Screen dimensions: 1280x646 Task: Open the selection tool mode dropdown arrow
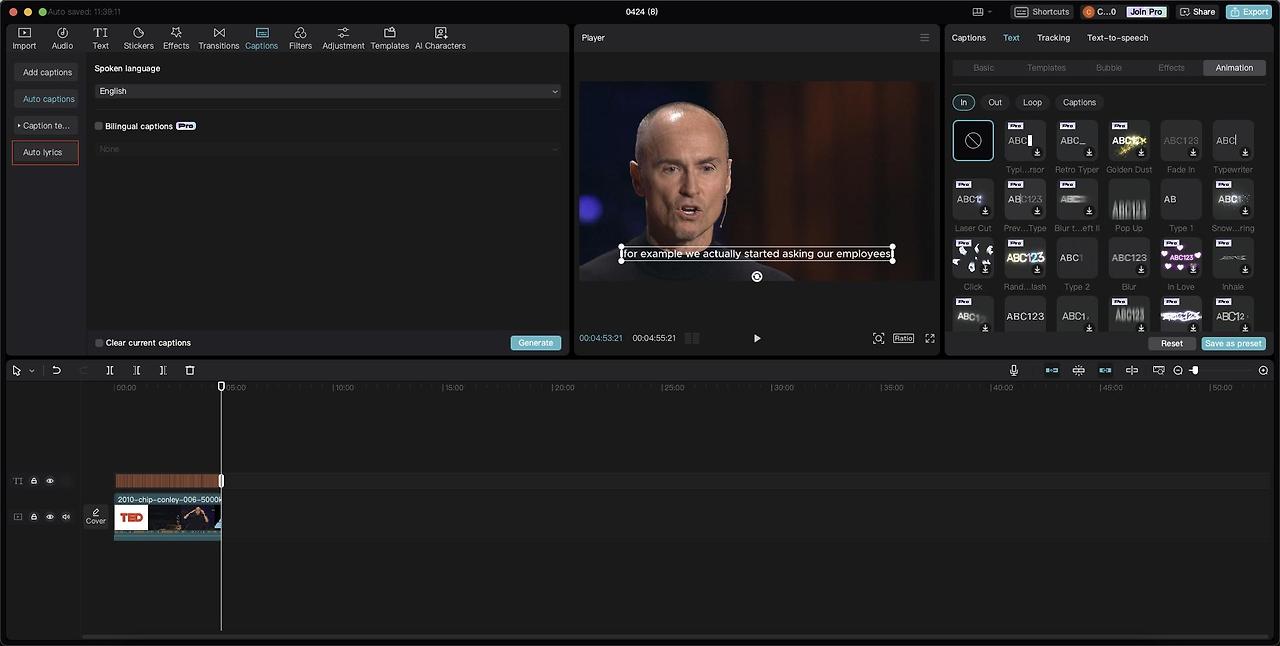[31, 370]
